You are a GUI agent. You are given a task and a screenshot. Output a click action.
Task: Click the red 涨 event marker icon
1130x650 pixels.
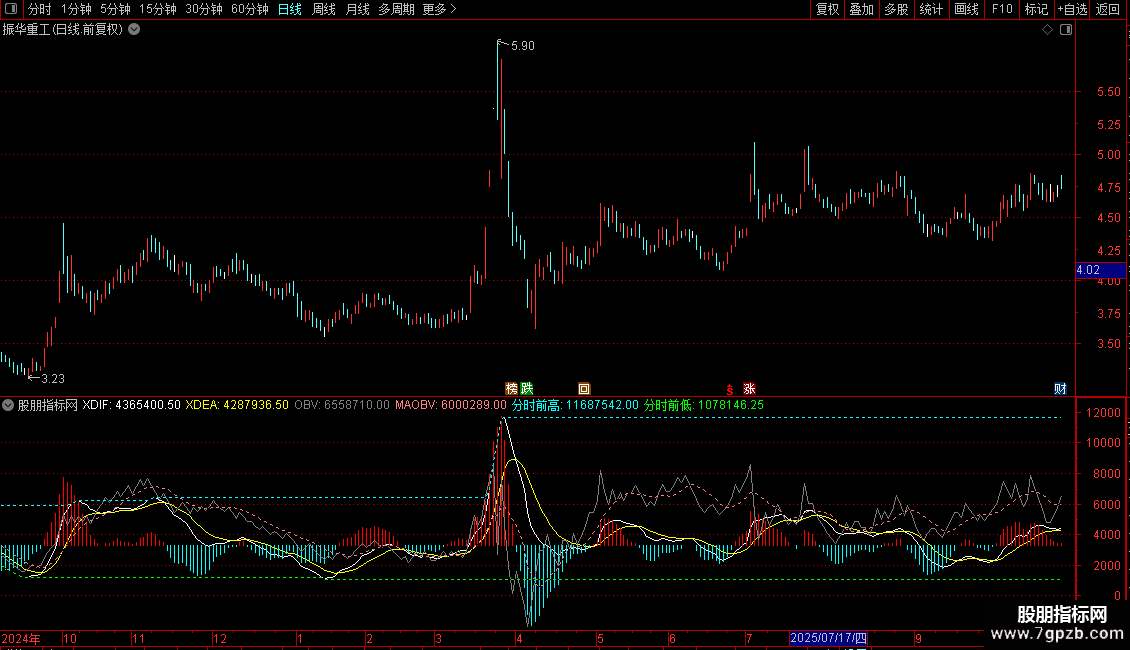tap(749, 388)
